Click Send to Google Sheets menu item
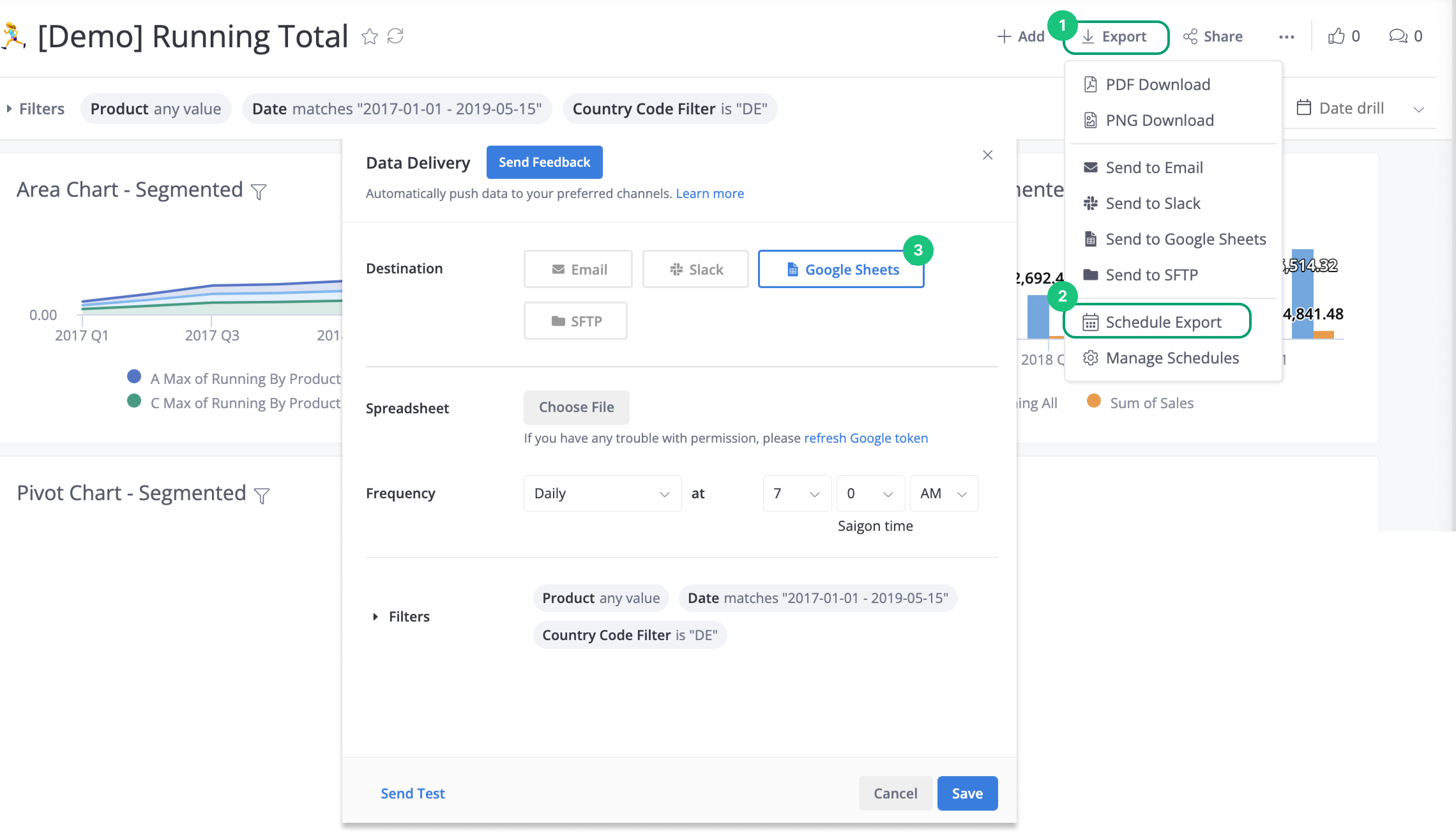 1185,238
